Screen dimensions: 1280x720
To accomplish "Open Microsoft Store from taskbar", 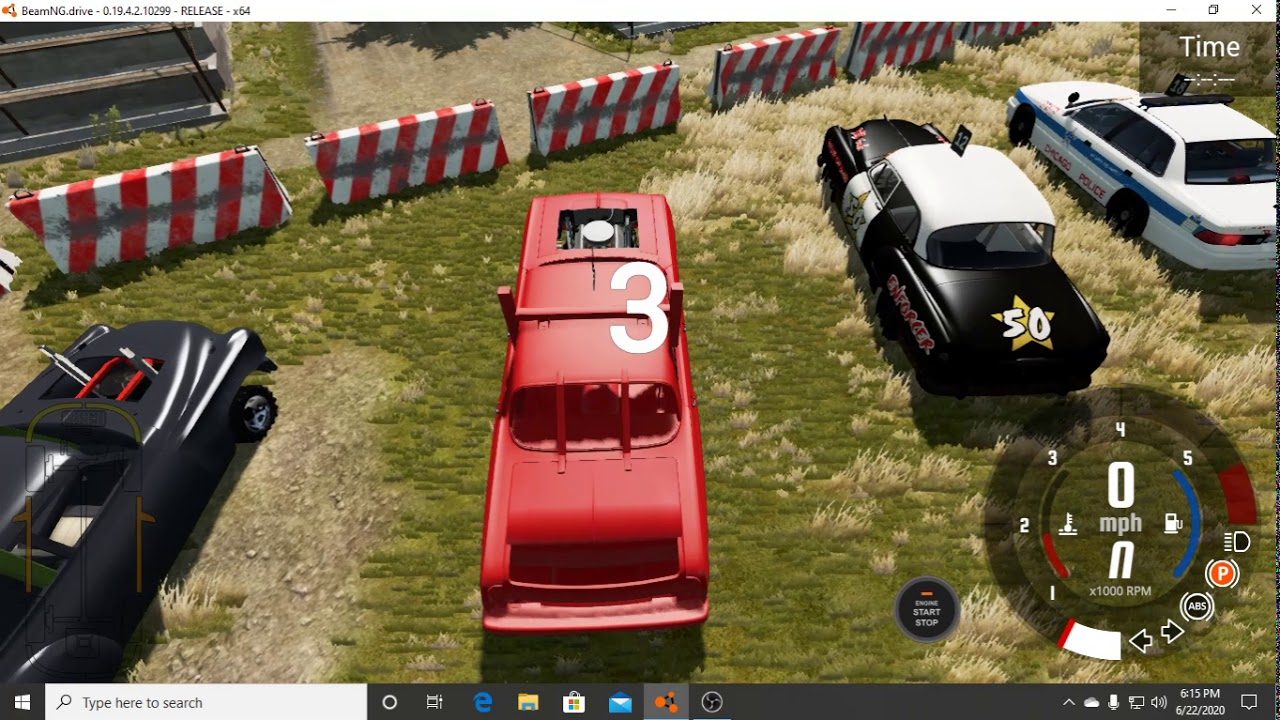I will pyautogui.click(x=574, y=702).
